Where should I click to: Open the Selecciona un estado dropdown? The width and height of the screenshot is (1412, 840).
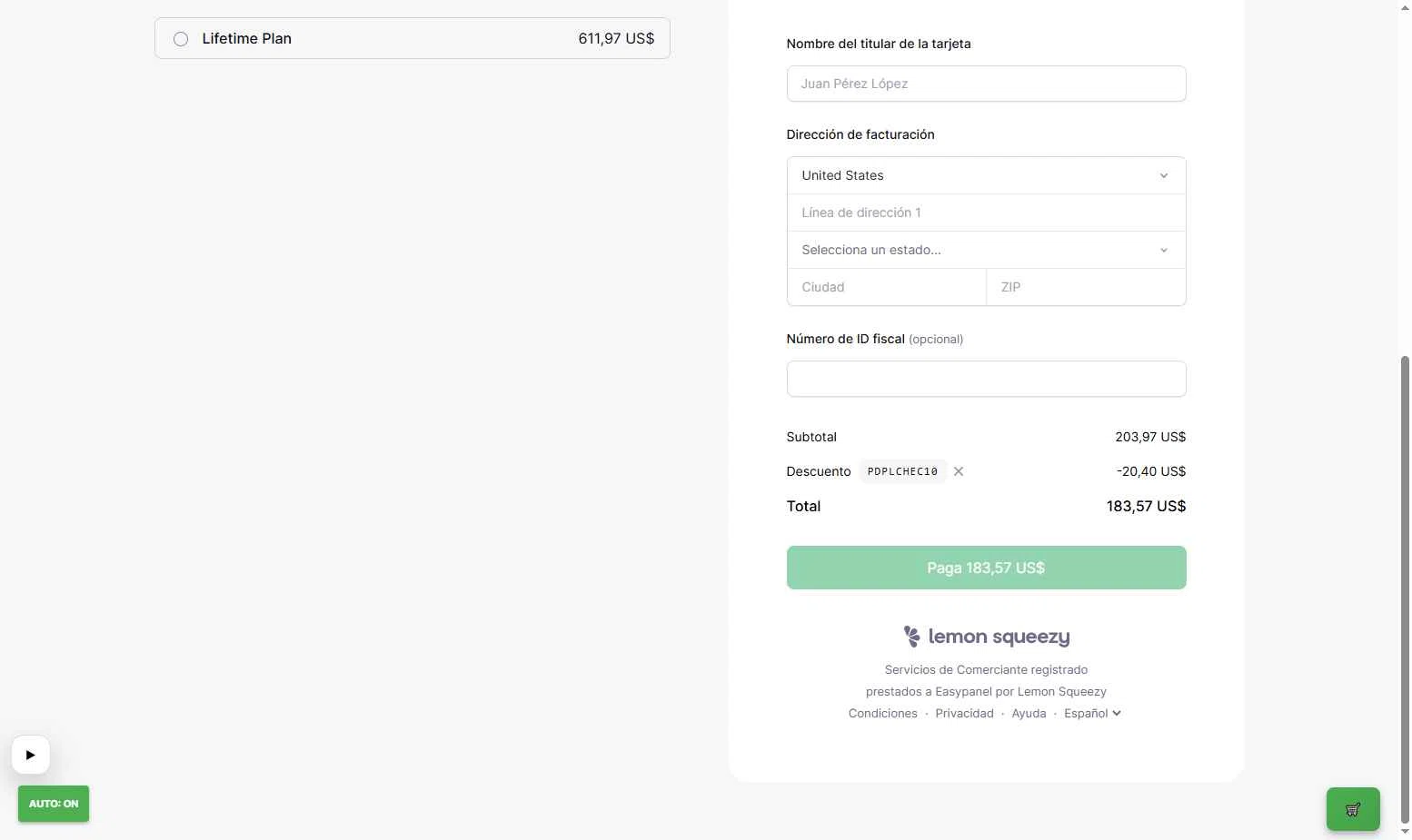pos(986,250)
